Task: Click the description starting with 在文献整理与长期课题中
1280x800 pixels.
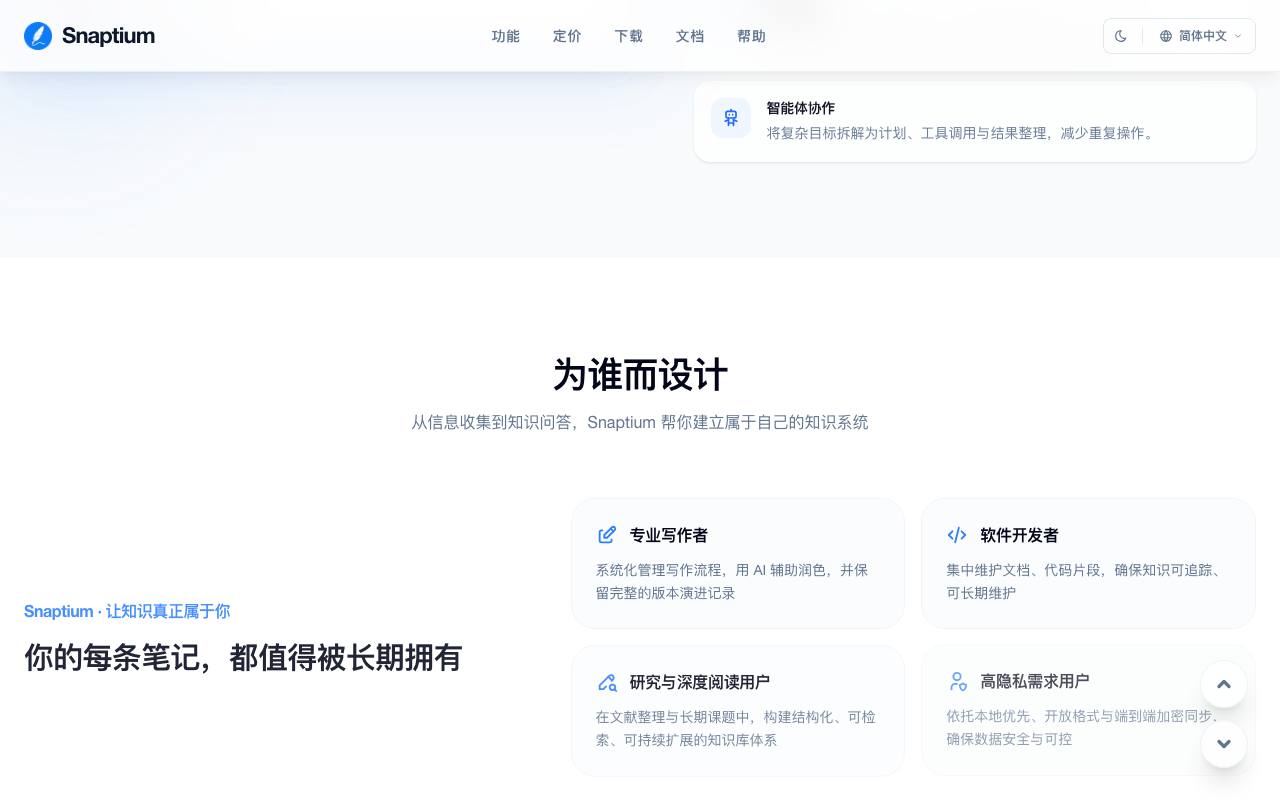Action: coord(736,728)
